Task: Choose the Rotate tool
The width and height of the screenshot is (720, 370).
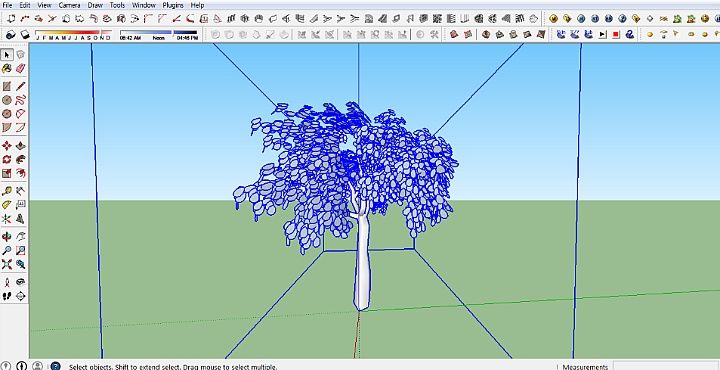Action: [x=6, y=159]
